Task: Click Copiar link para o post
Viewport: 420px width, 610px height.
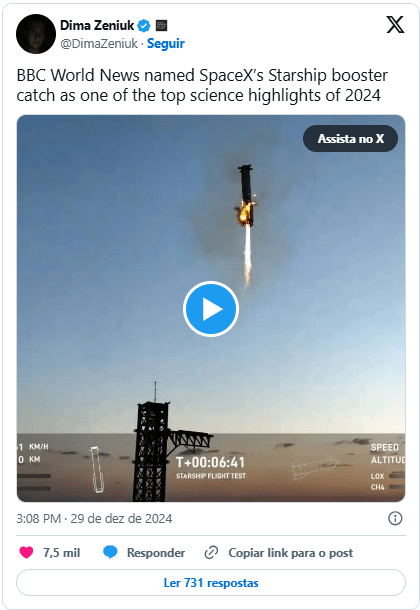Action: [x=290, y=553]
